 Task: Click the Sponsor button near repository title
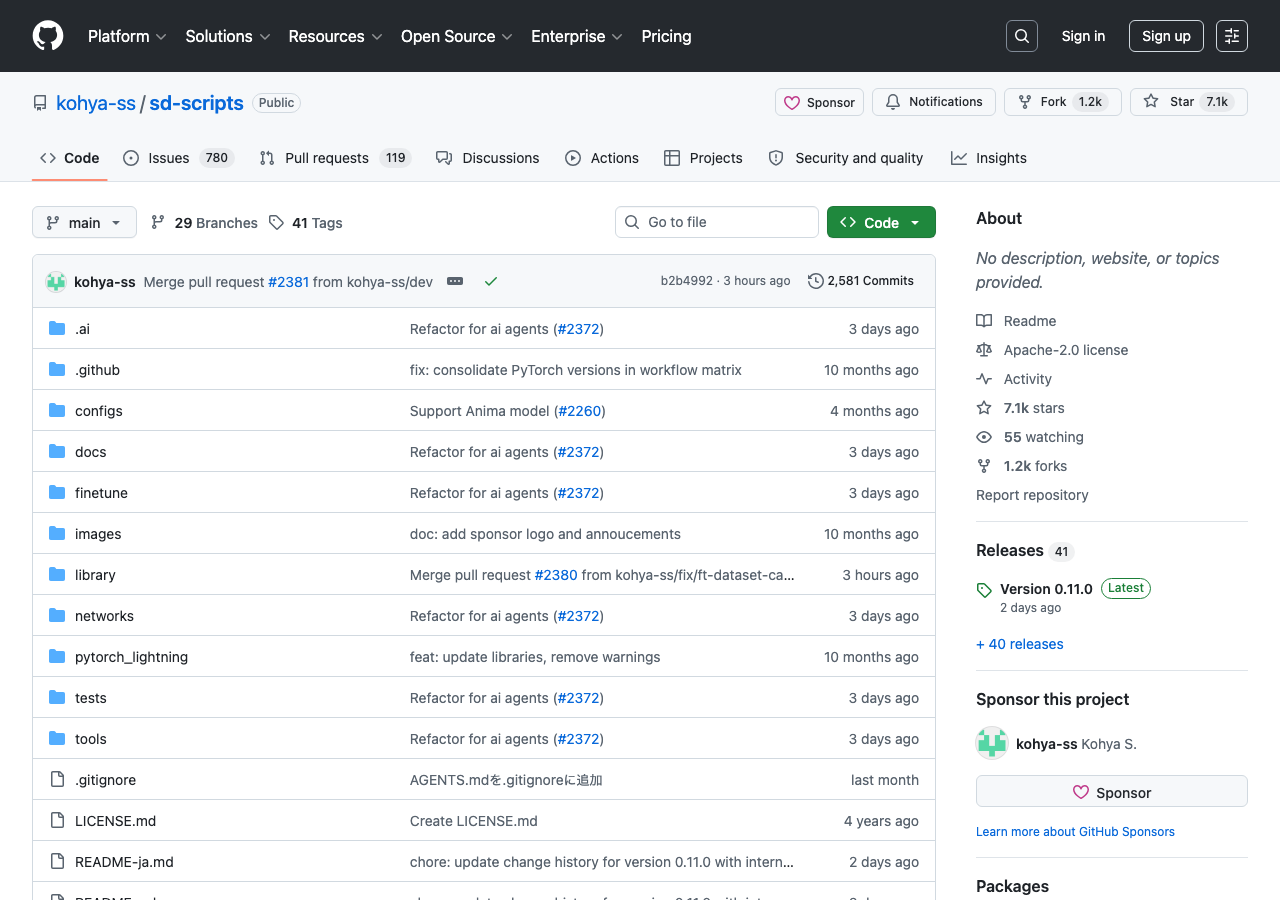[819, 102]
